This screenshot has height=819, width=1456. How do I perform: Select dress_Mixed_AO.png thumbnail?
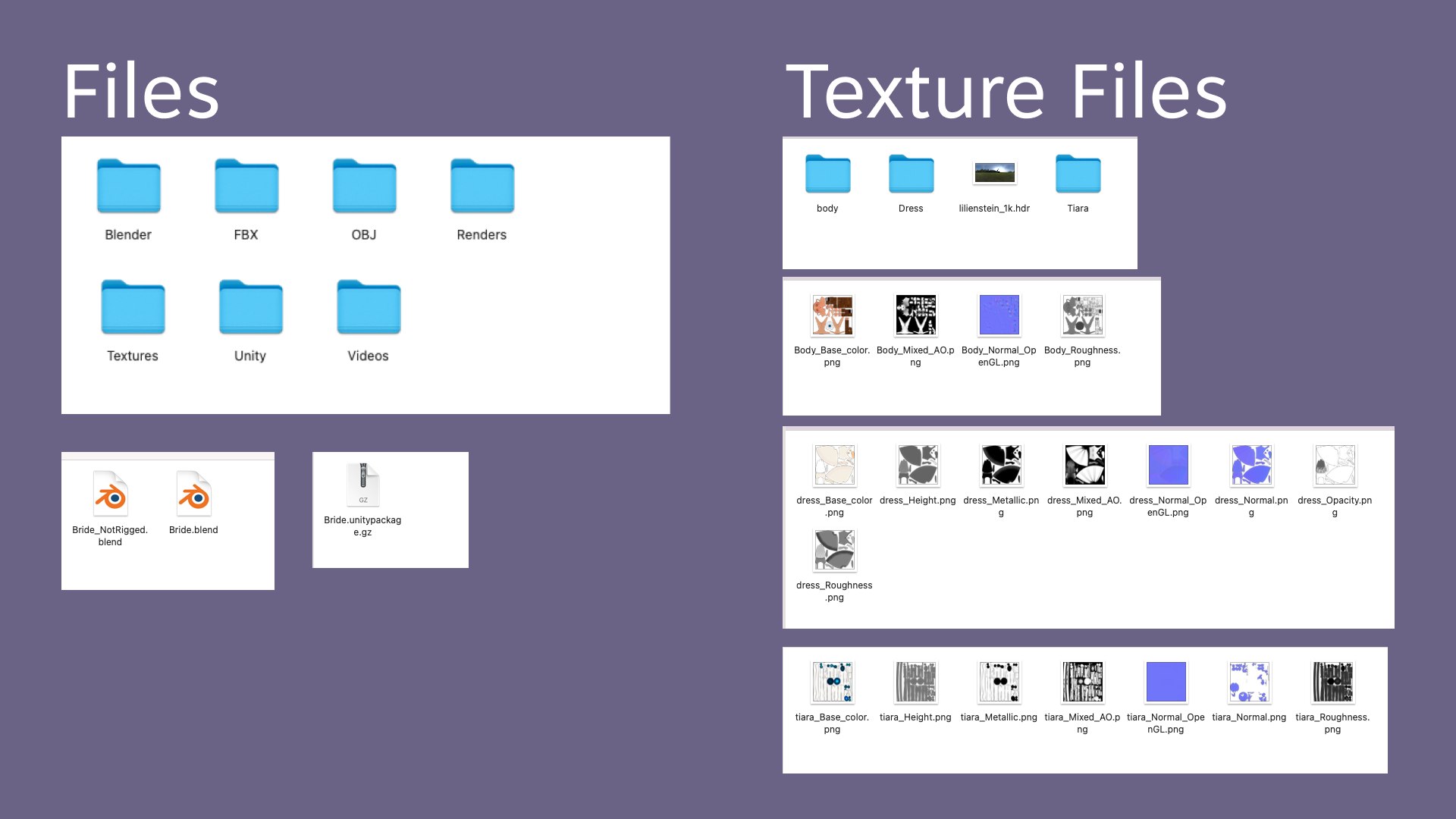pyautogui.click(x=1085, y=465)
